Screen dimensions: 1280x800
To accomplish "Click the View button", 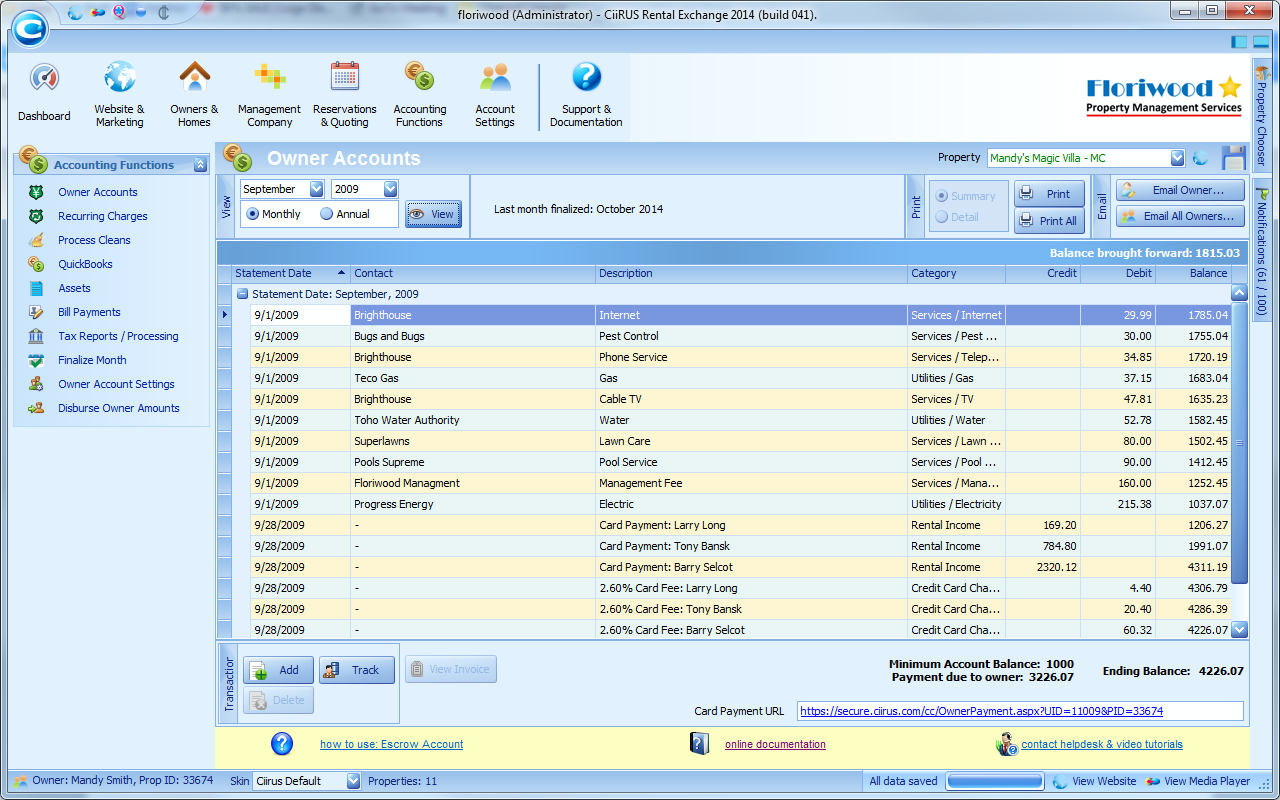I will [433, 214].
